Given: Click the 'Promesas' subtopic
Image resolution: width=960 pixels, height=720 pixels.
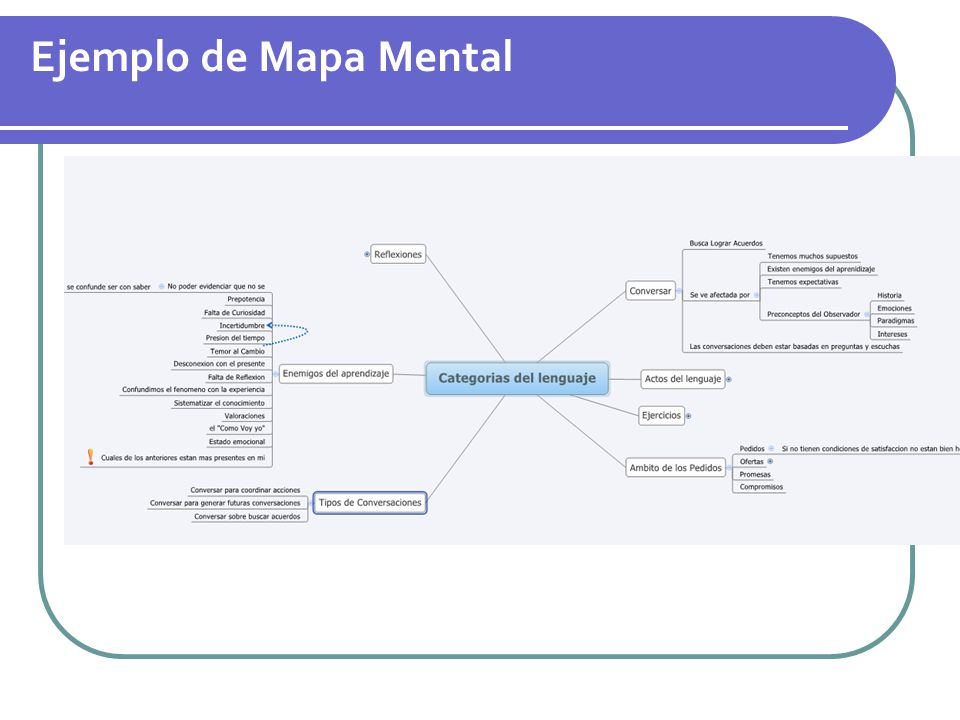Looking at the screenshot, I should [x=755, y=474].
